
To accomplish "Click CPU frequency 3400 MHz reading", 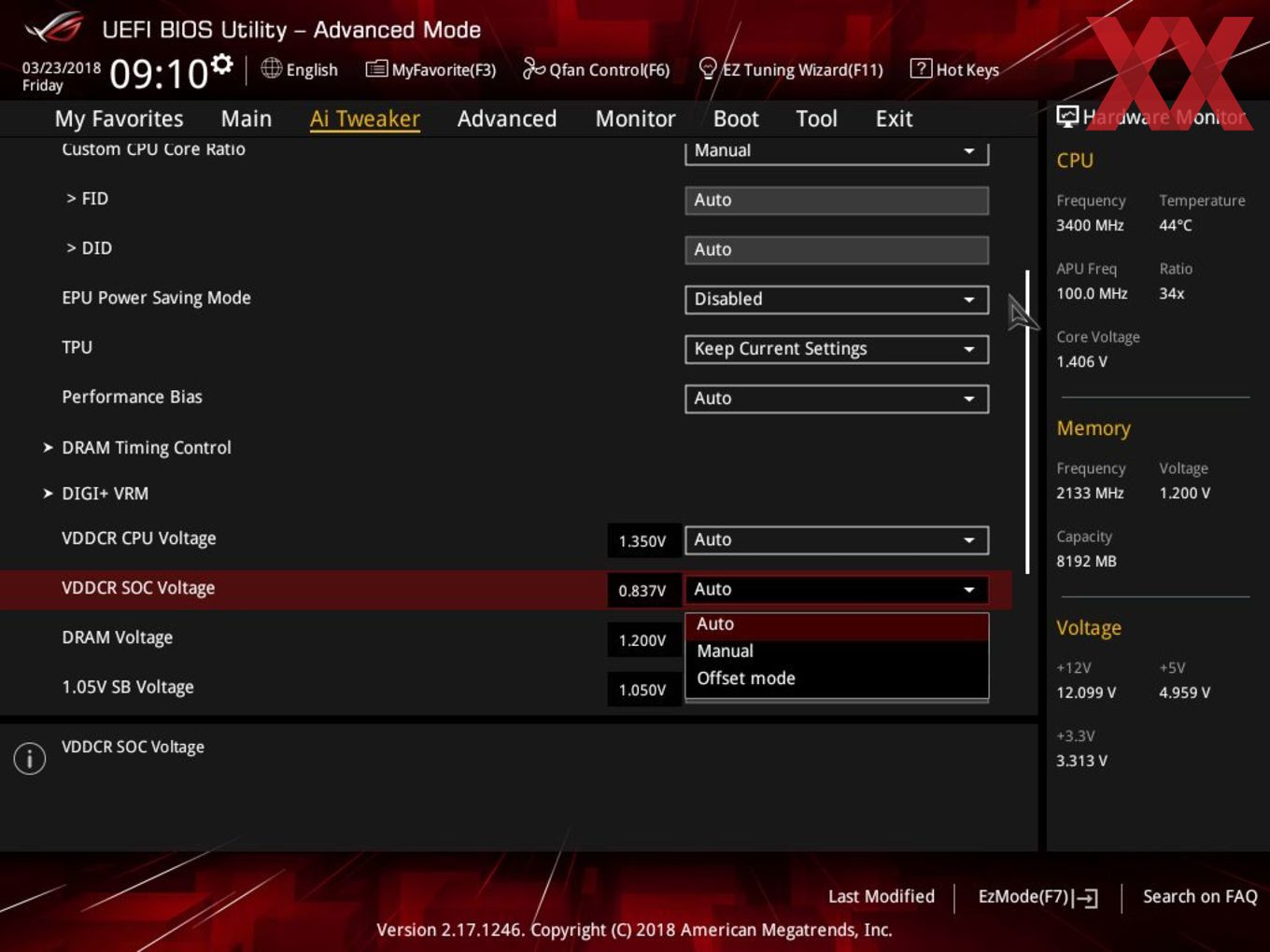I will click(x=1090, y=225).
